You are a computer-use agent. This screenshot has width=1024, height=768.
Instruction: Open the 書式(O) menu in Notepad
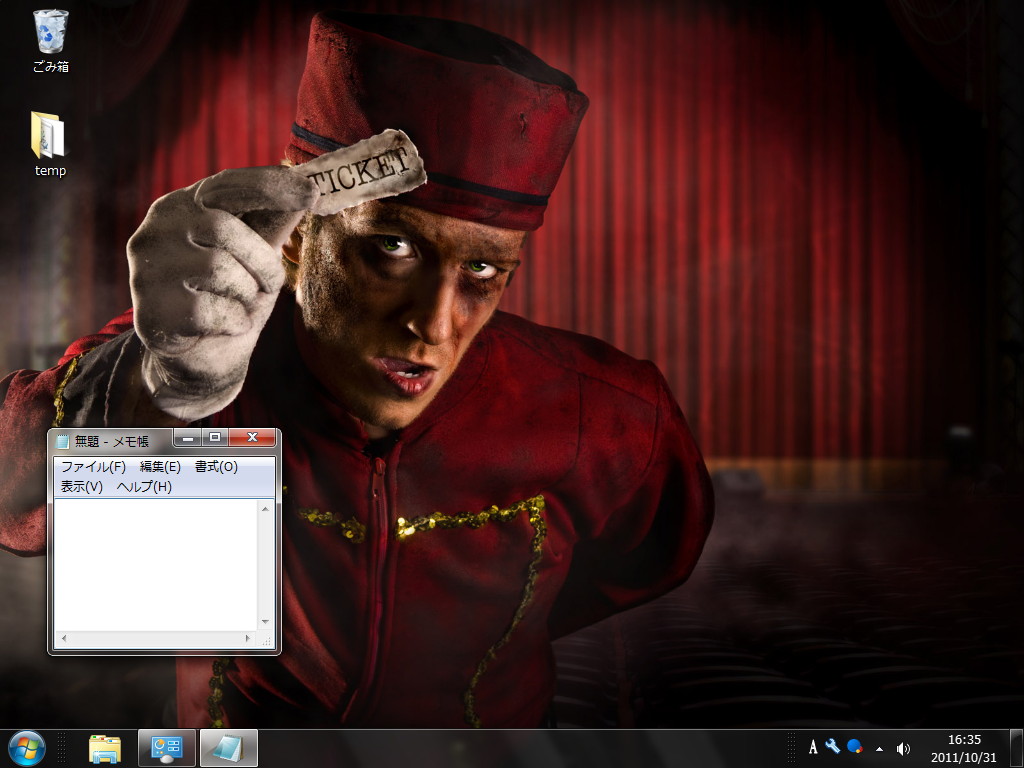pos(216,467)
